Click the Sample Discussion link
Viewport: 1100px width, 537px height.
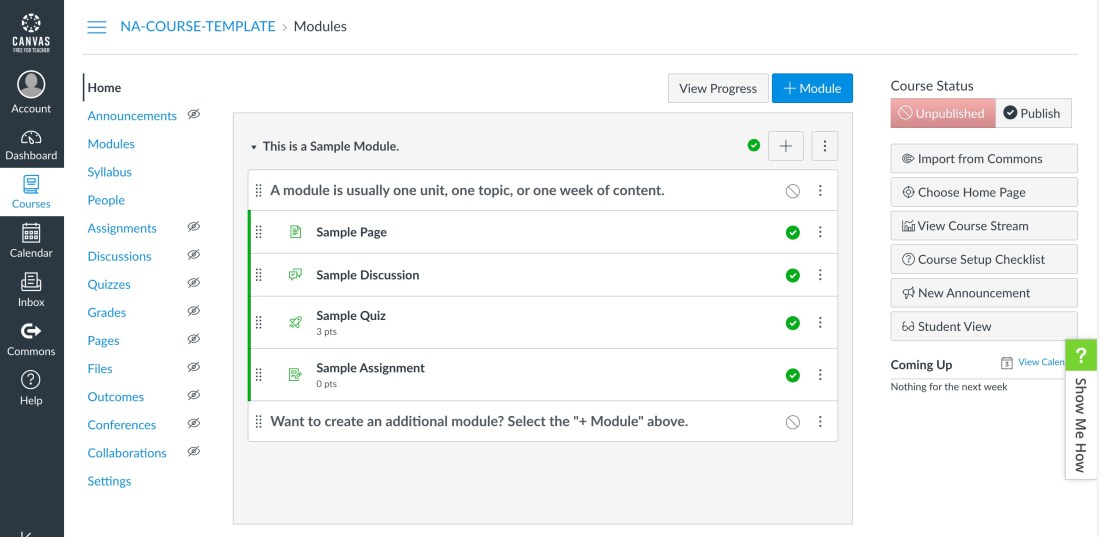click(367, 275)
